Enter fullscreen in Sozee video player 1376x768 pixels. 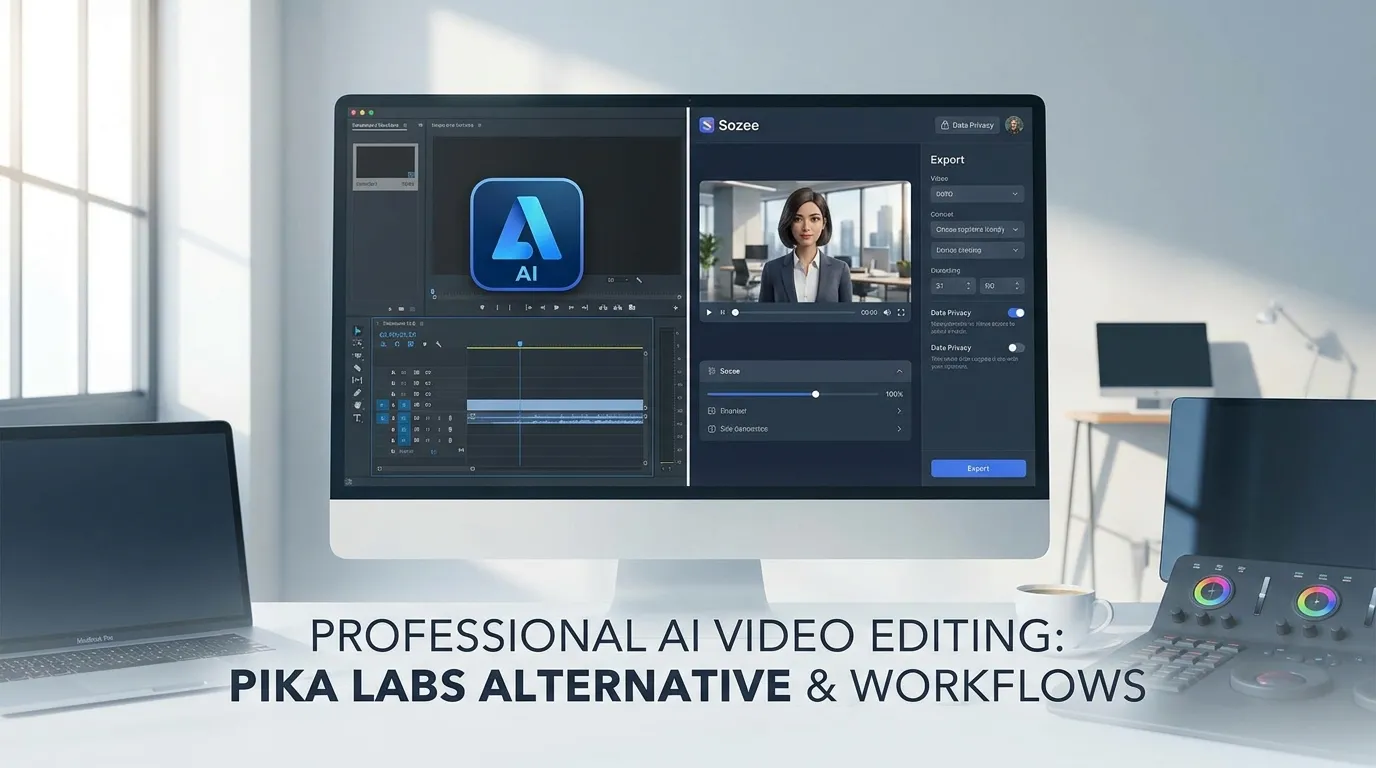pos(901,313)
